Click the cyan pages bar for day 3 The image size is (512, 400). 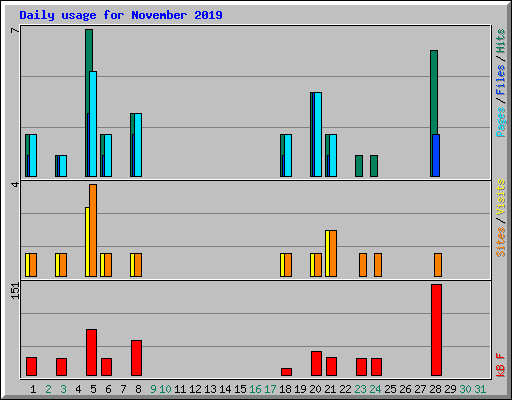click(x=63, y=166)
